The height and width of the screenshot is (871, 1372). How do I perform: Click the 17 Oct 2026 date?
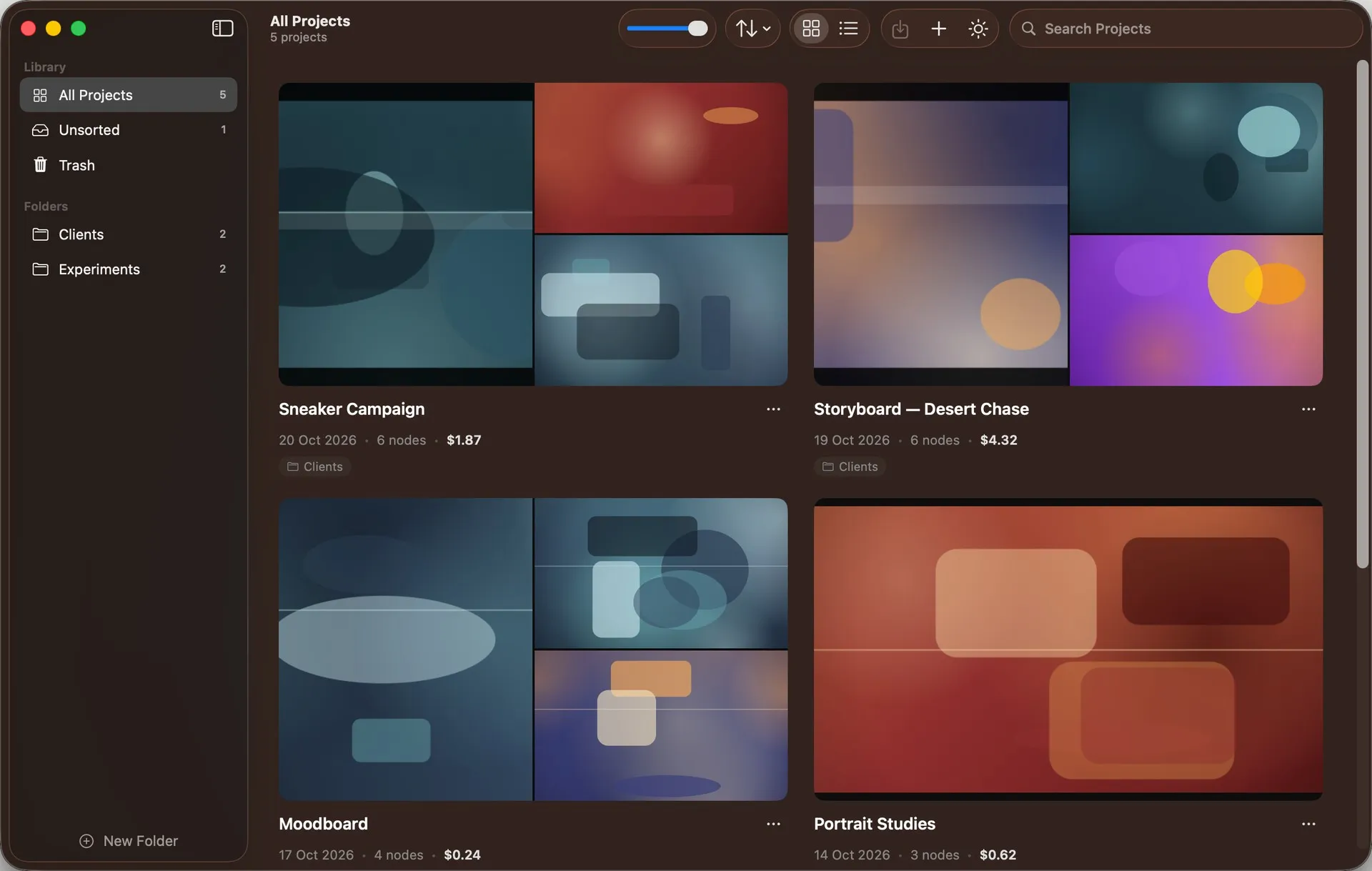pos(316,855)
